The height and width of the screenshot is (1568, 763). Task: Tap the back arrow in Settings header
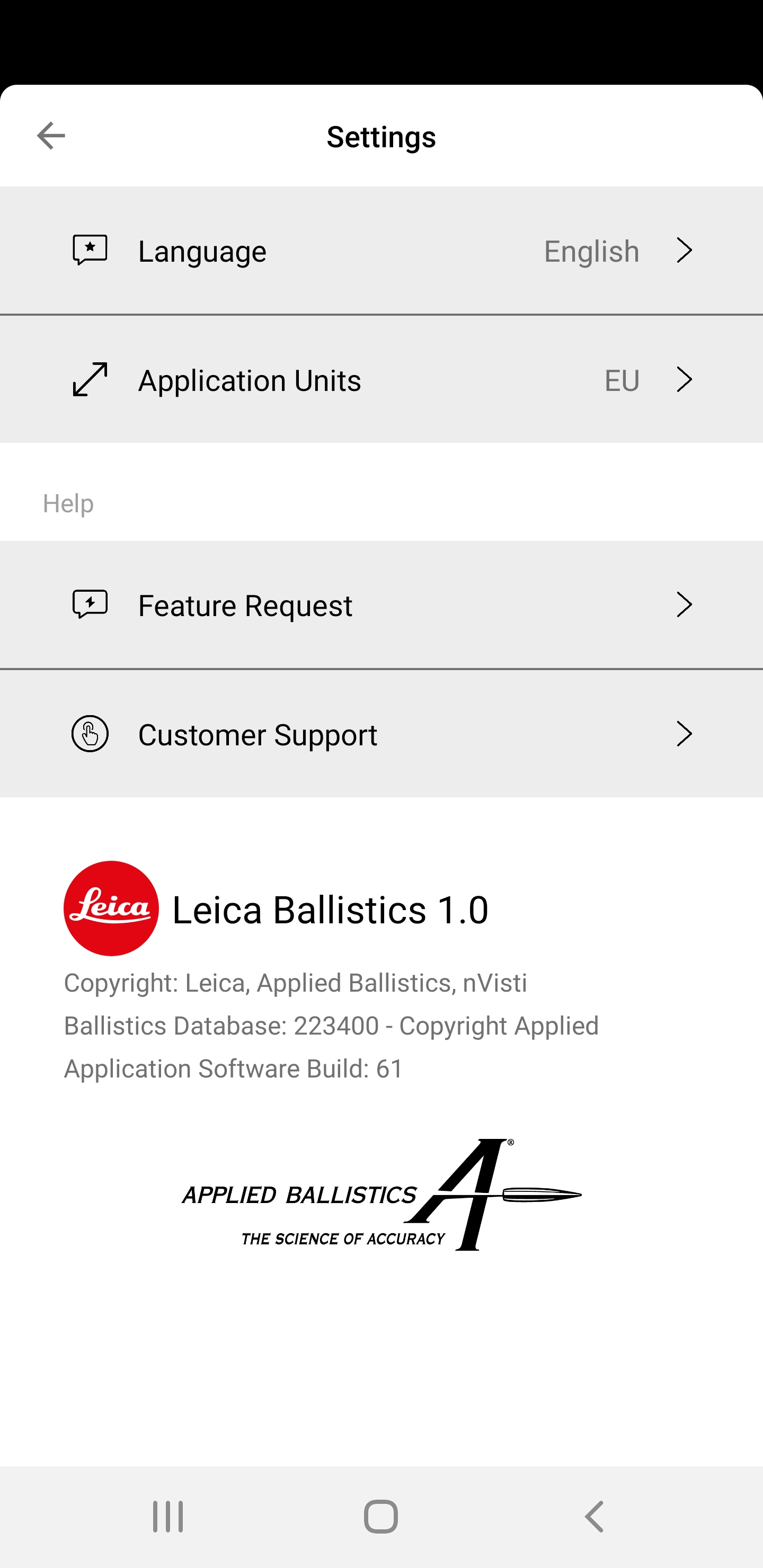pyautogui.click(x=51, y=135)
